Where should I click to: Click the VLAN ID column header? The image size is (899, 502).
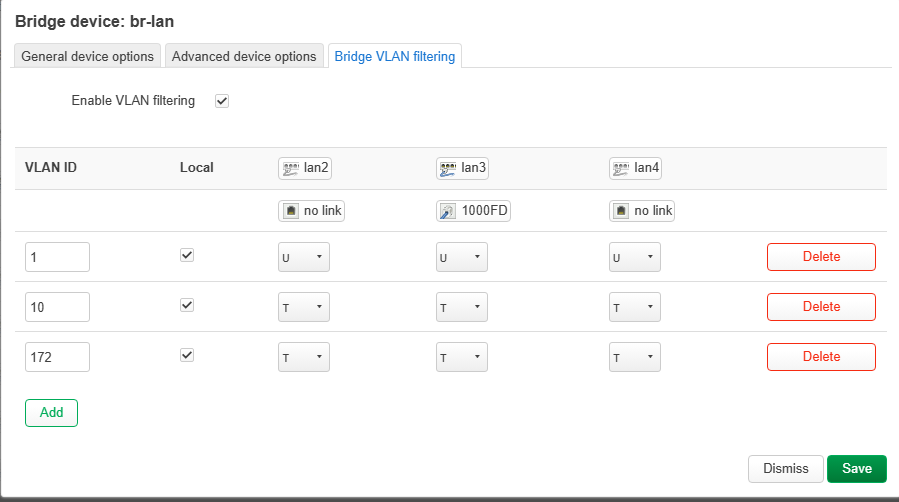coord(51,167)
